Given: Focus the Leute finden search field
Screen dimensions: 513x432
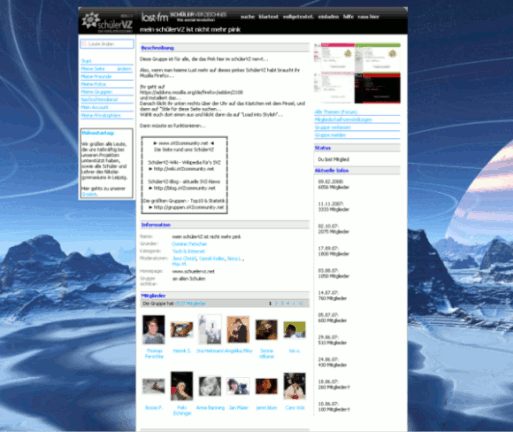Looking at the screenshot, I should point(107,44).
